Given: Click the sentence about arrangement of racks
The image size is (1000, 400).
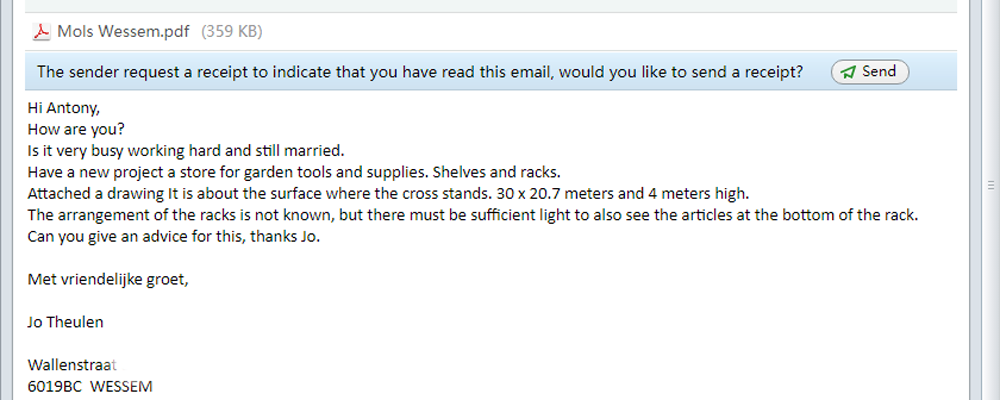Looking at the screenshot, I should pyautogui.click(x=472, y=215).
